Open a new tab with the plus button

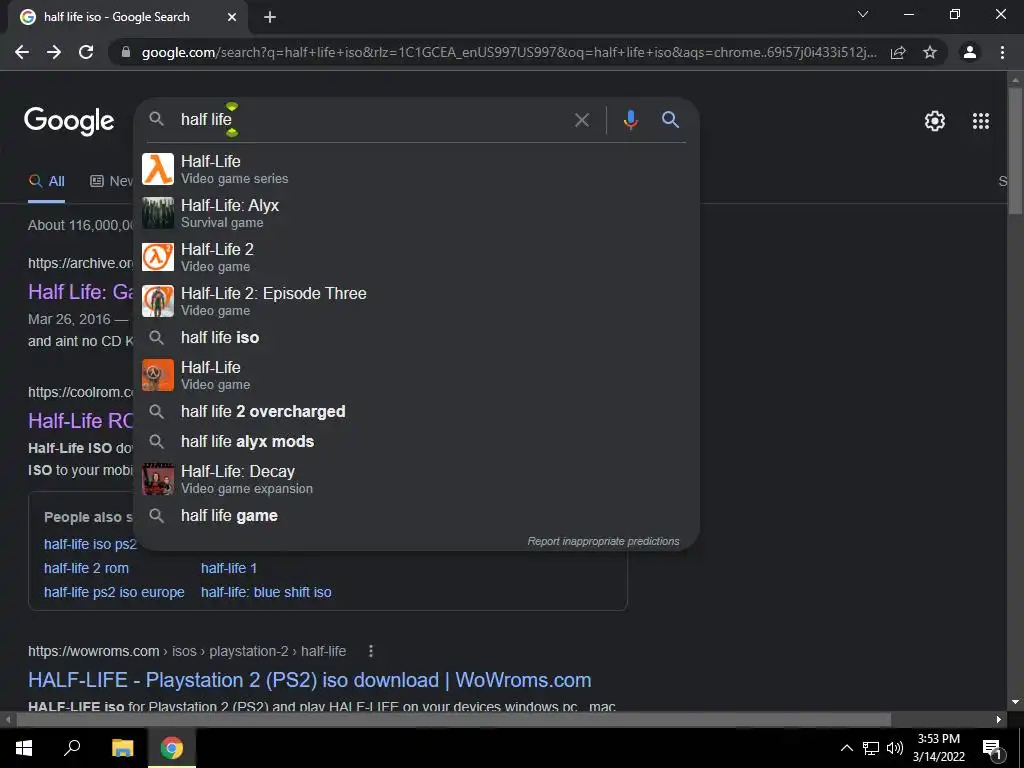click(x=270, y=17)
